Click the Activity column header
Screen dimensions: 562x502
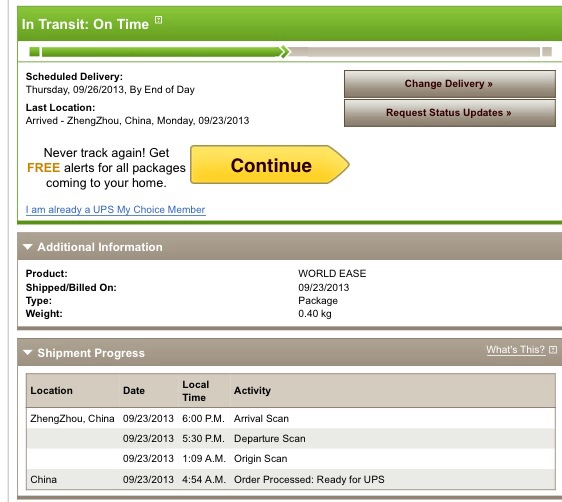click(252, 391)
